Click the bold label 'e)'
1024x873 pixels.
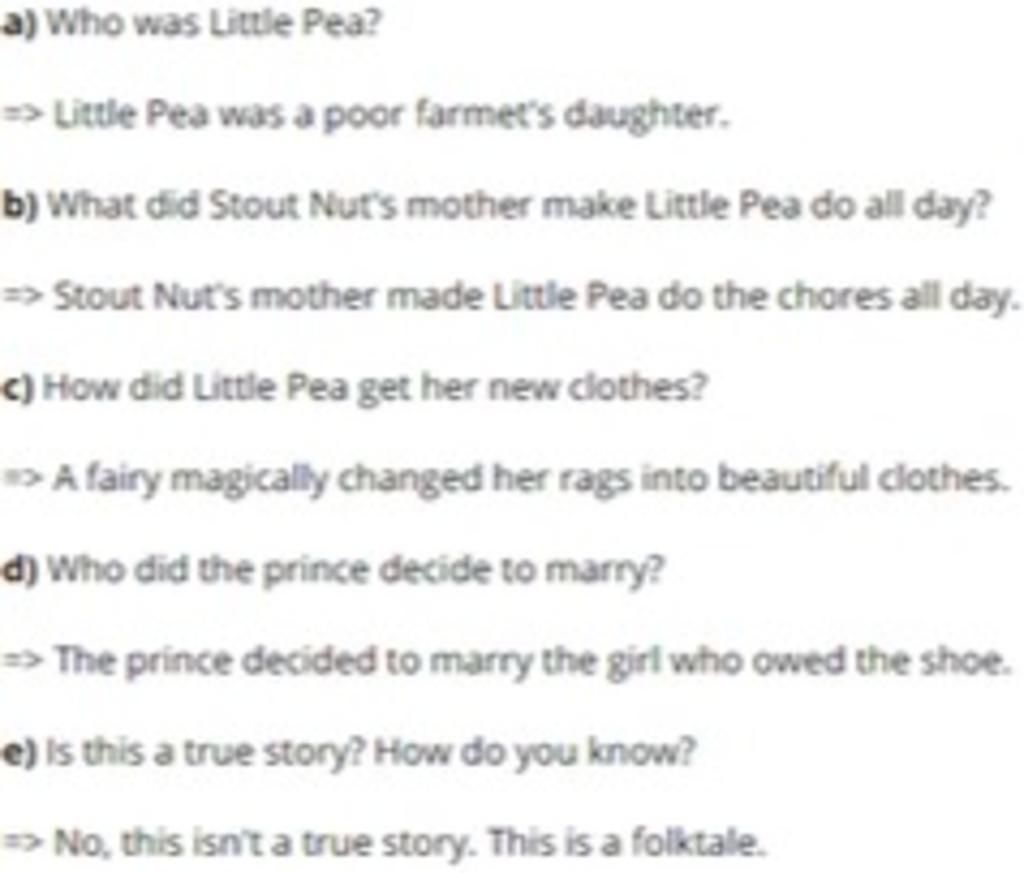coord(20,753)
